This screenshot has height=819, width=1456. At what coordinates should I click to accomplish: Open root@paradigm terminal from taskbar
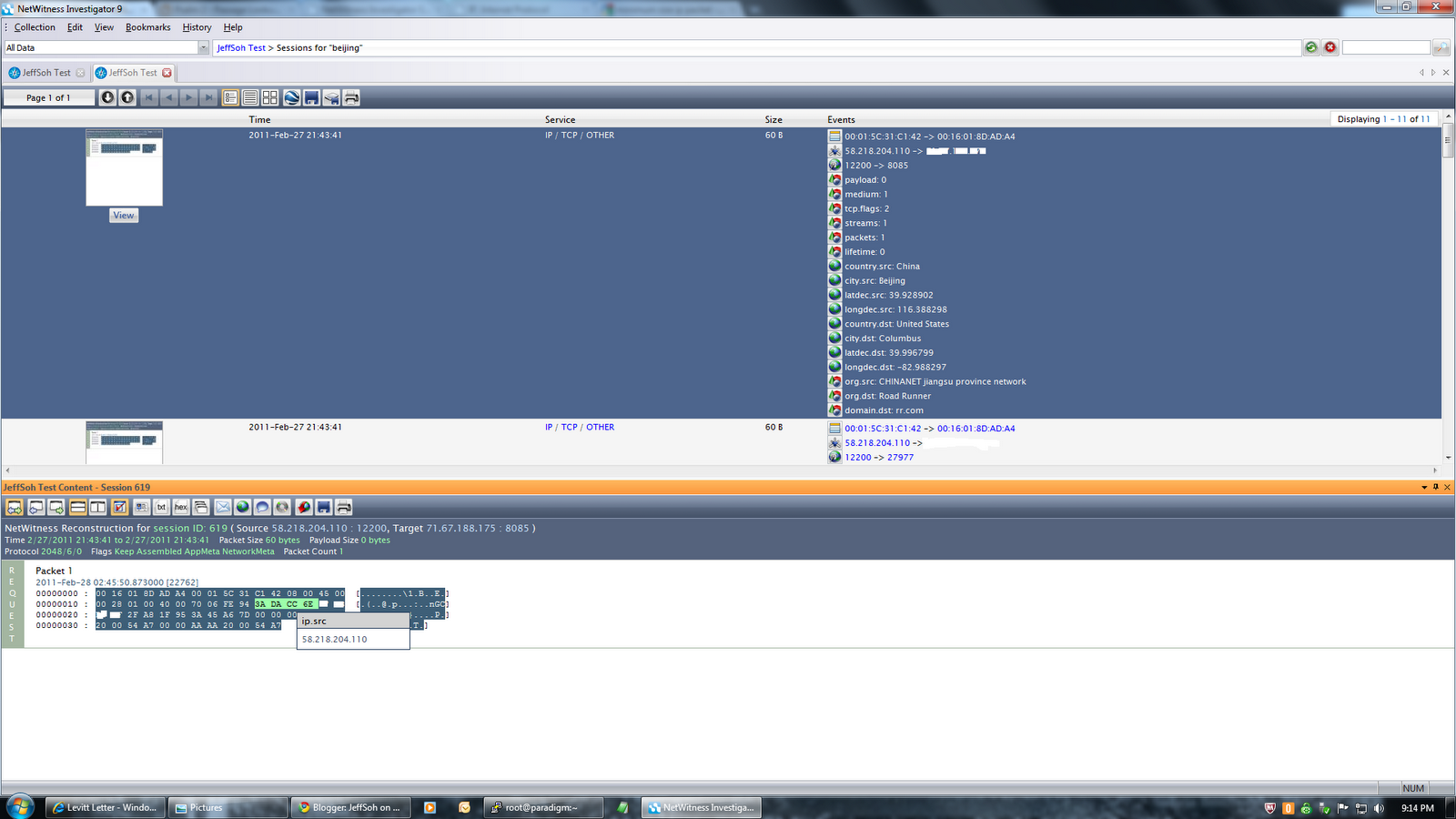click(x=543, y=807)
